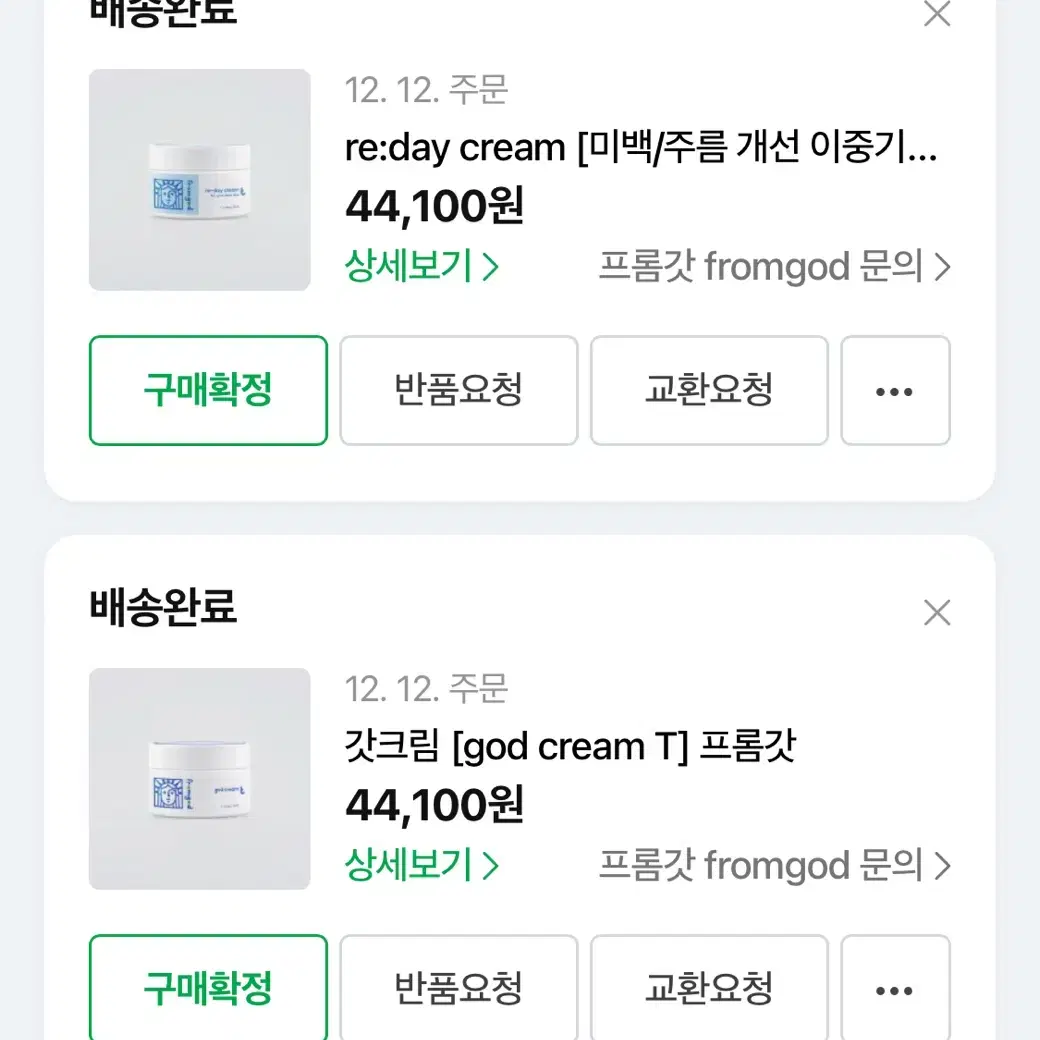Click chevron next to second fromgod 문의
Screen dimensions: 1040x1040
pos(942,866)
